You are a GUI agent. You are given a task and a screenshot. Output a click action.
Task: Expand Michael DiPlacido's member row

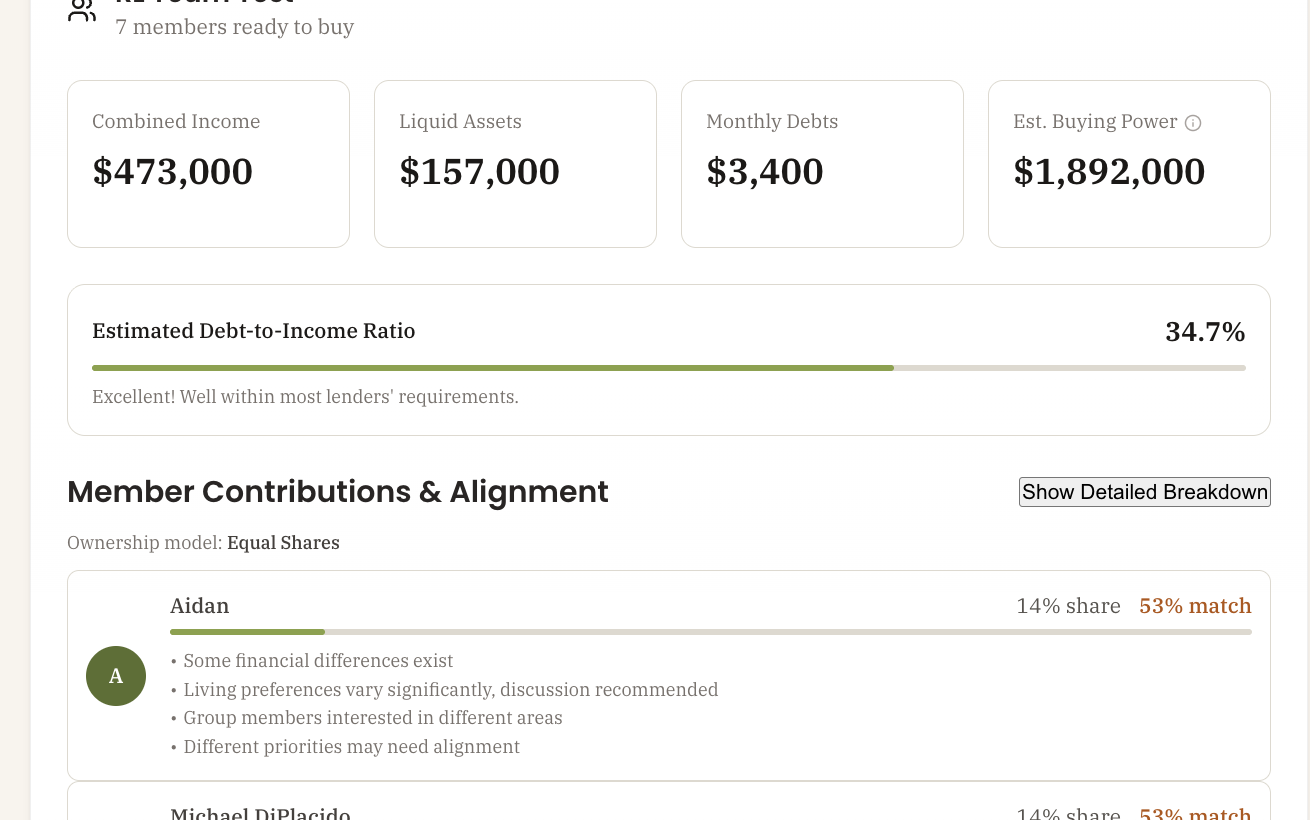(669, 810)
